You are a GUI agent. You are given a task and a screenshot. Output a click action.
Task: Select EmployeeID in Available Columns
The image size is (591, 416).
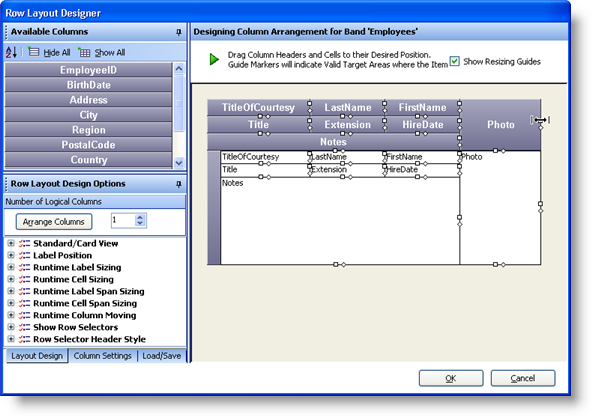[x=89, y=70]
